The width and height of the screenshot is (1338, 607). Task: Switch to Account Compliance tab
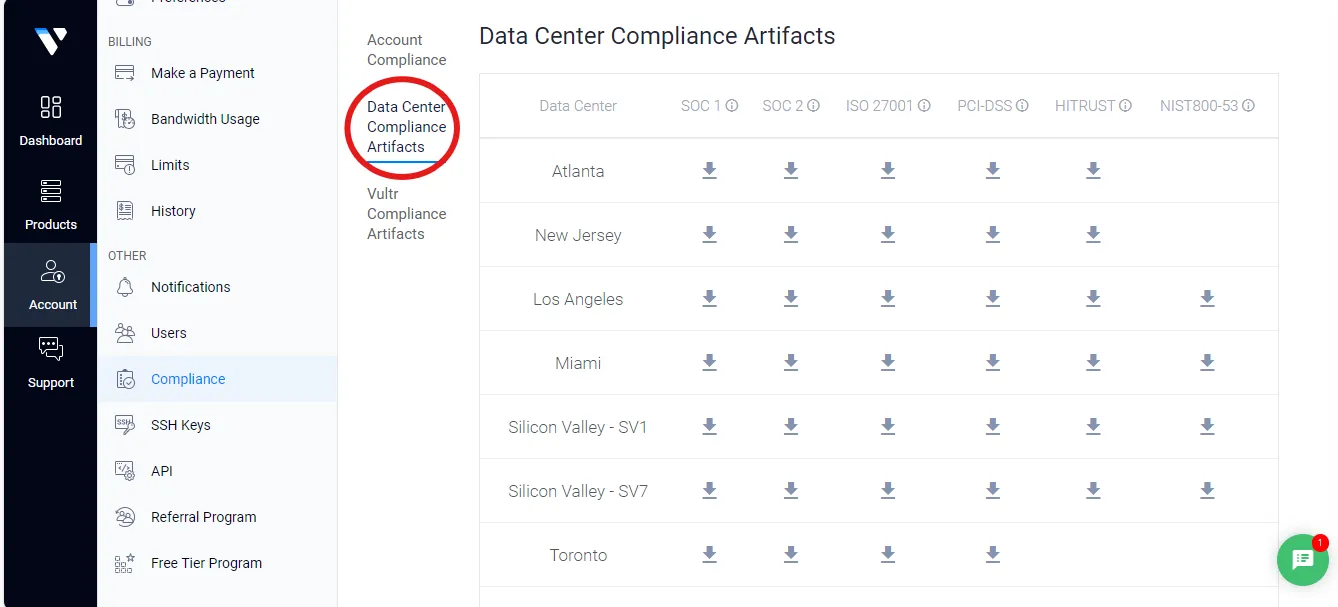(406, 50)
